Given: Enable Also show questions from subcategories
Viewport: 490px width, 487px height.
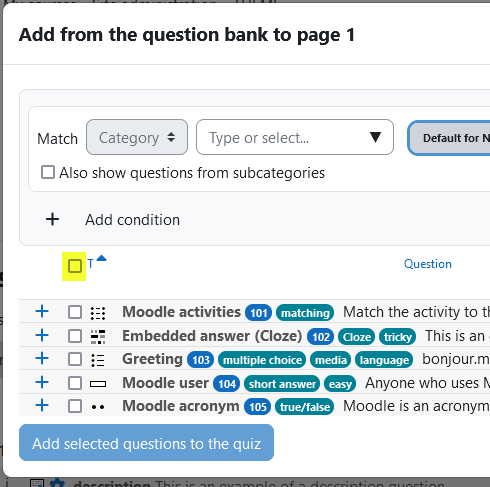Looking at the screenshot, I should (48, 172).
